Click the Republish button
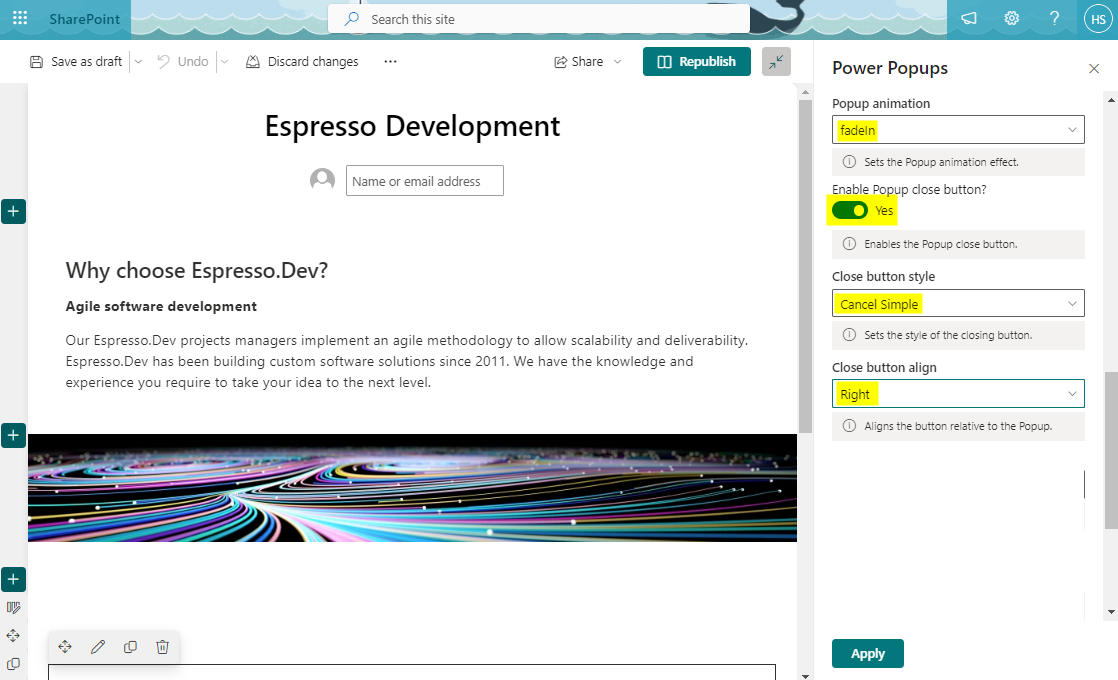Image resolution: width=1118 pixels, height=680 pixels. click(x=696, y=62)
